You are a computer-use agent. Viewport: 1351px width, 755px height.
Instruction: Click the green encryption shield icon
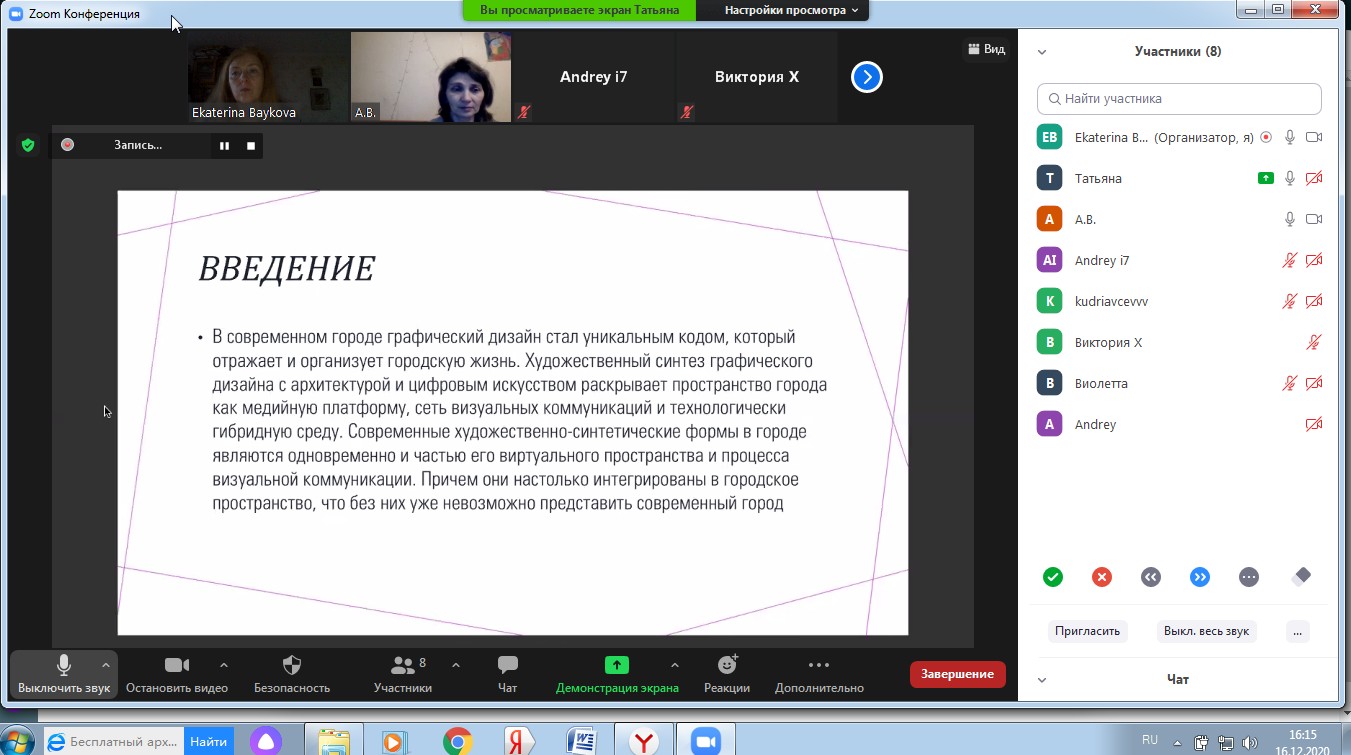[28, 145]
